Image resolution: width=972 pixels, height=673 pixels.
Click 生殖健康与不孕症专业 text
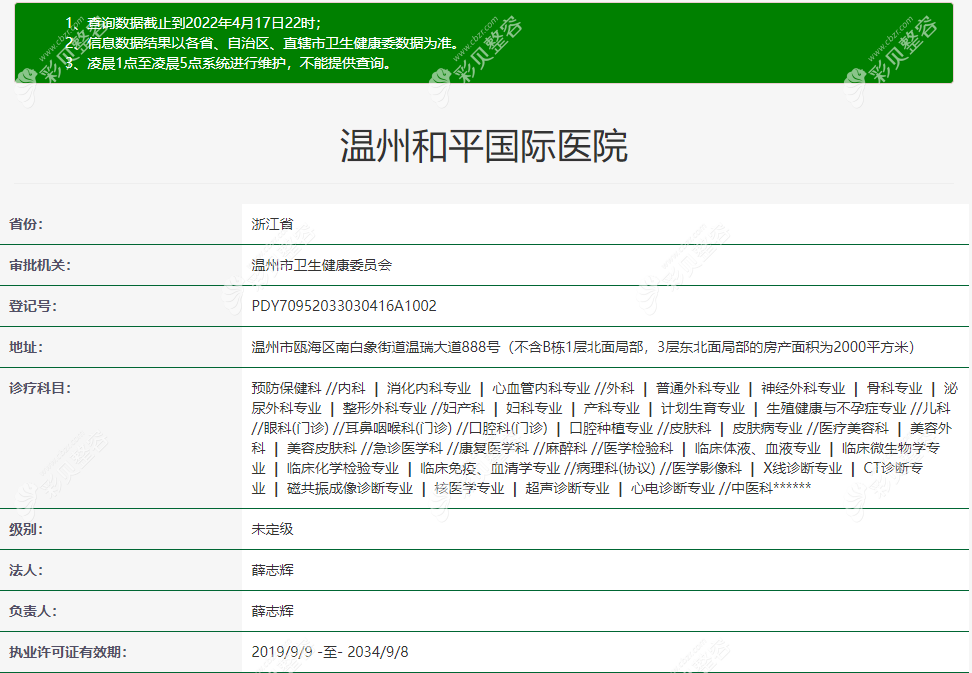click(x=836, y=408)
